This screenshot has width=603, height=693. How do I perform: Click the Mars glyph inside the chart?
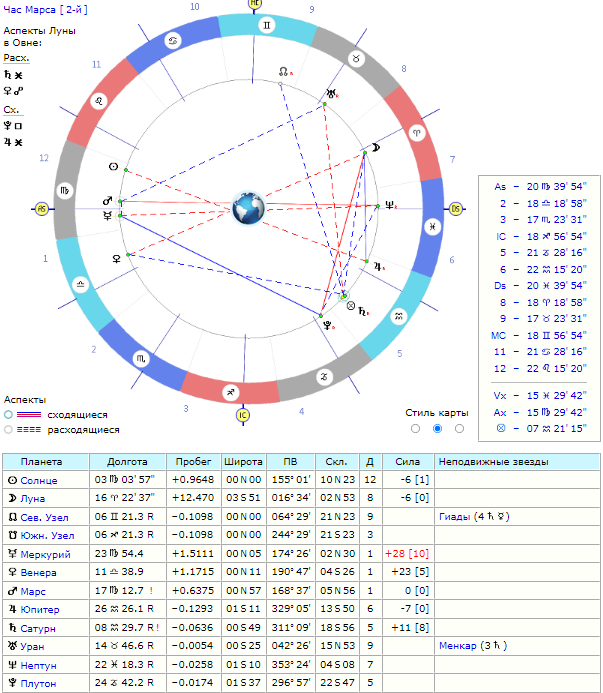[x=107, y=201]
